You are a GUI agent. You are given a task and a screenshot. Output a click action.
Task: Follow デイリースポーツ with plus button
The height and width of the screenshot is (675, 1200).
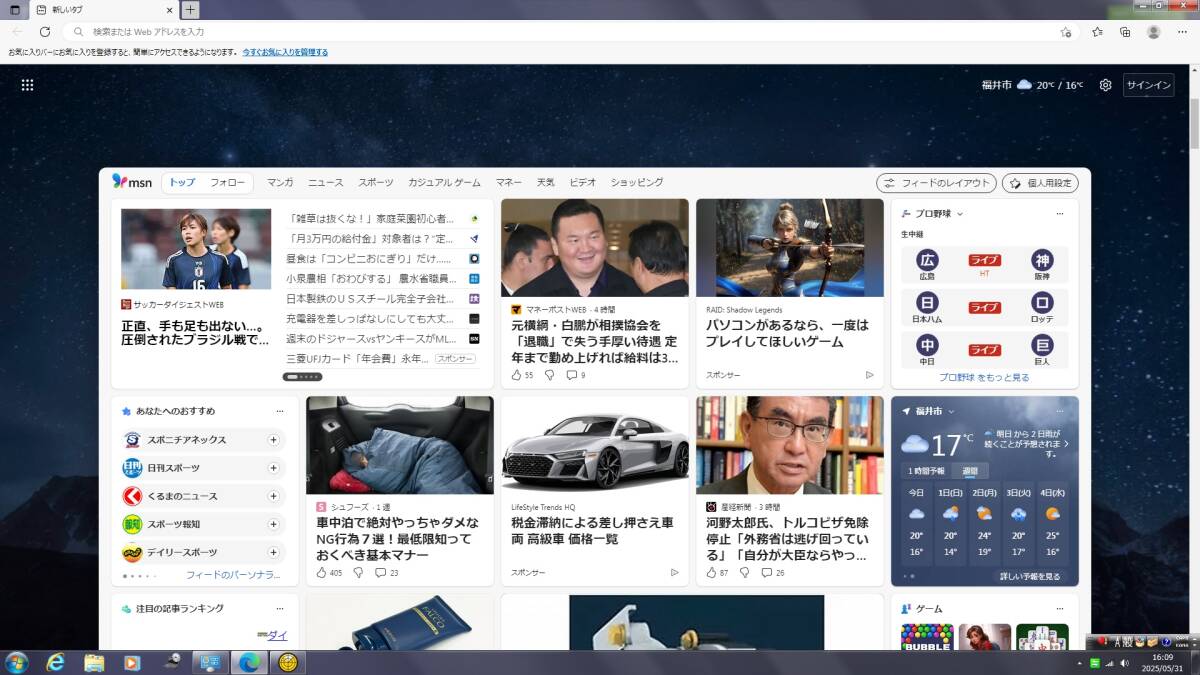coord(273,552)
